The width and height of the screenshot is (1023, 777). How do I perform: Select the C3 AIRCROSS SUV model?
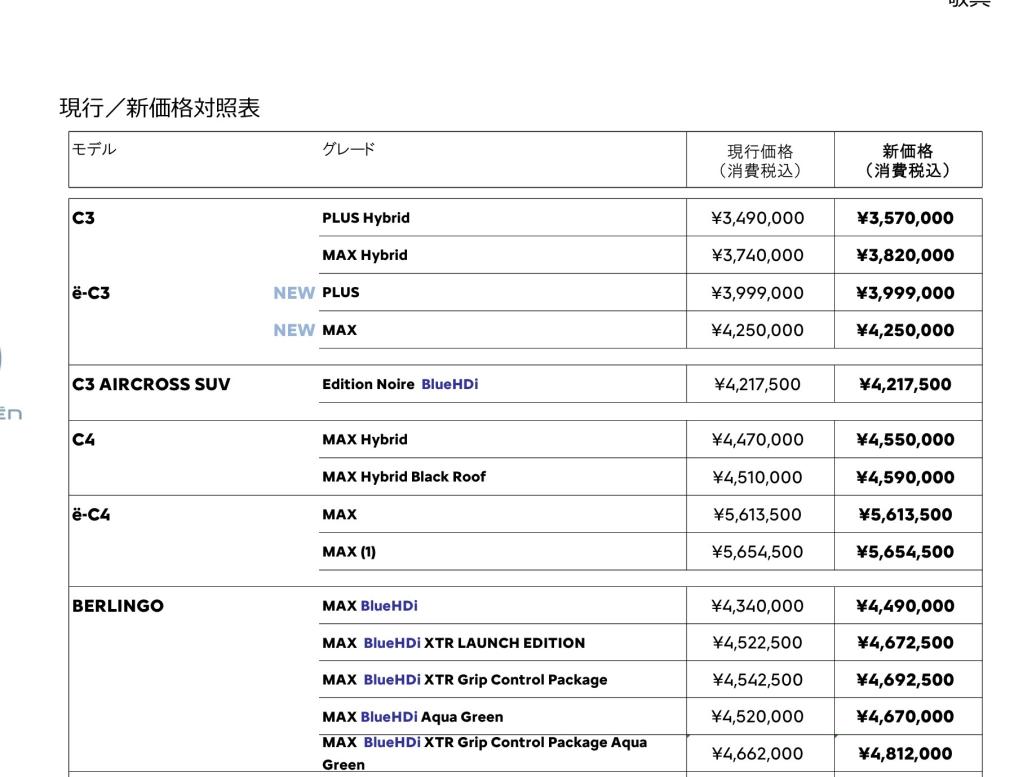coord(151,384)
